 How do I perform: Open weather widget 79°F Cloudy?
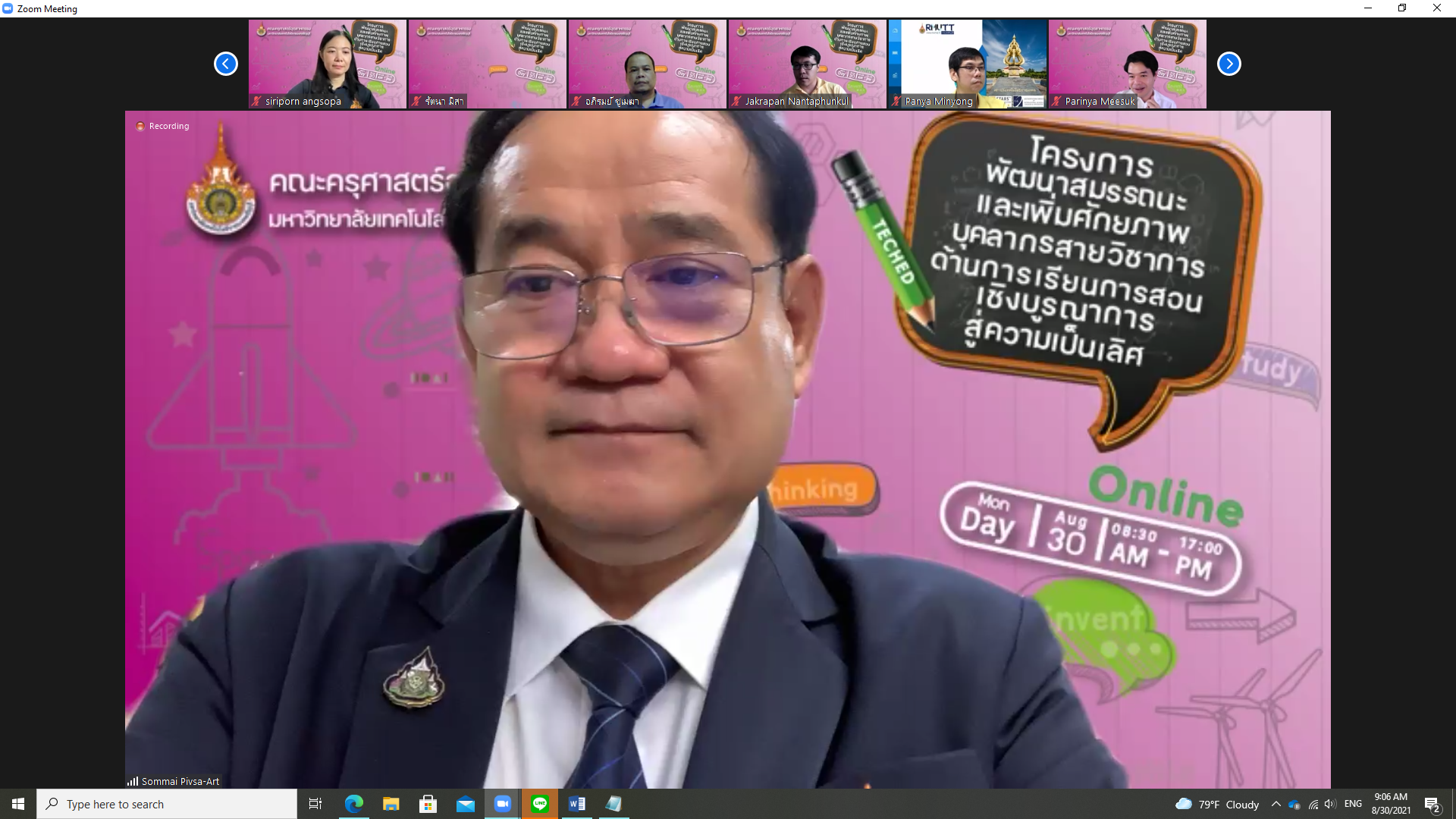click(x=1216, y=804)
